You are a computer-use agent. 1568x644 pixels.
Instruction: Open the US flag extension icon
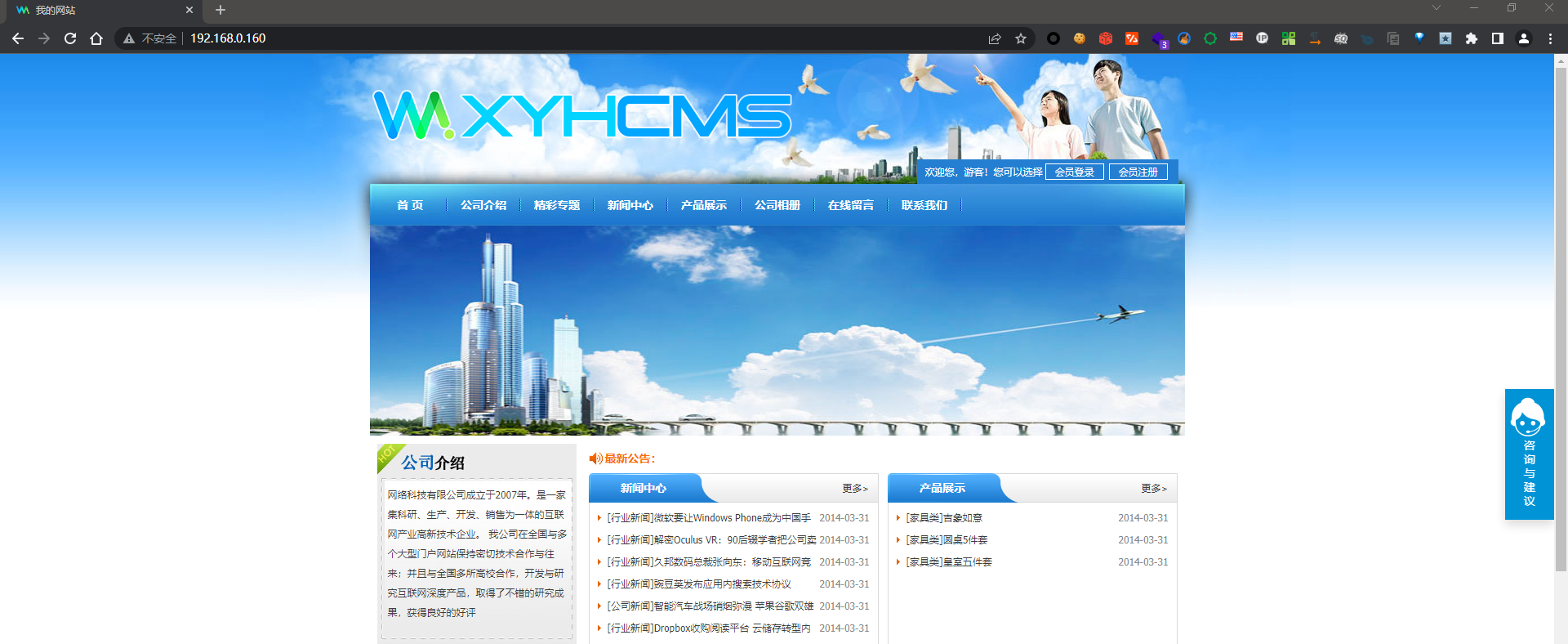(x=1236, y=37)
